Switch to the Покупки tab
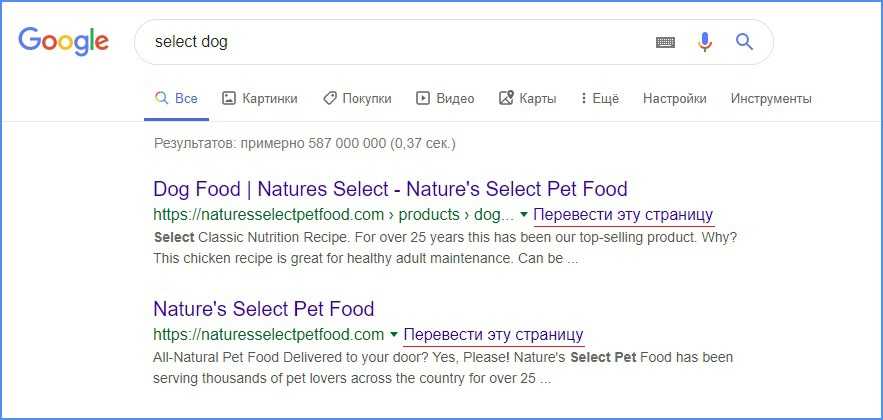Viewport: 883px width, 420px height. pyautogui.click(x=357, y=98)
